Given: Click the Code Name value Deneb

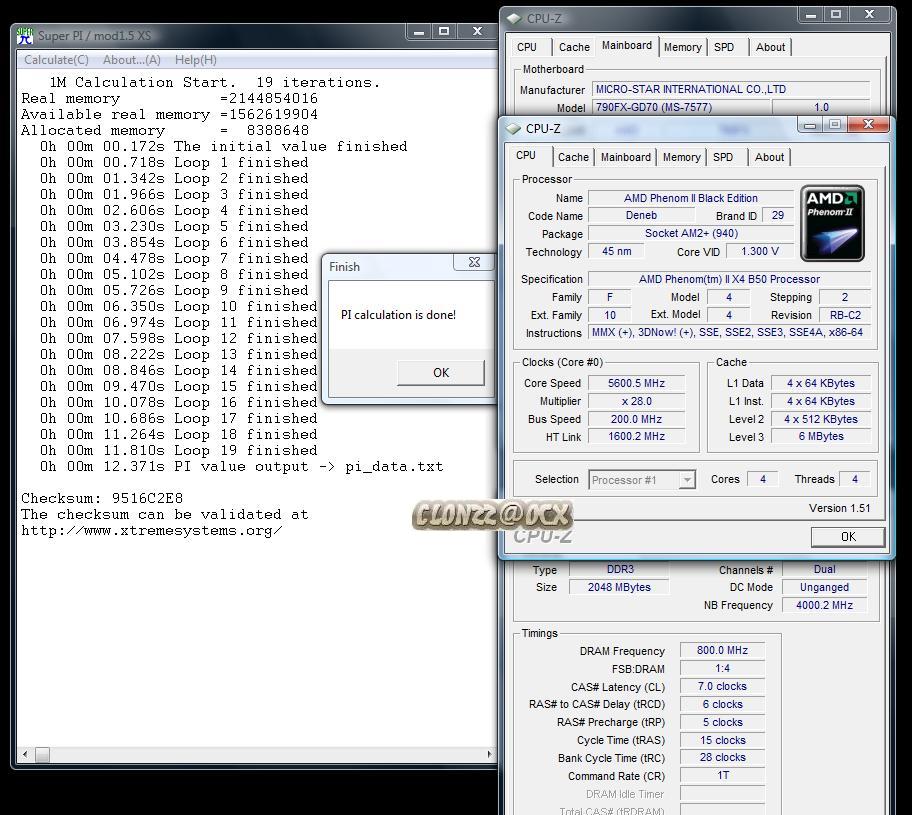Looking at the screenshot, I should [642, 216].
